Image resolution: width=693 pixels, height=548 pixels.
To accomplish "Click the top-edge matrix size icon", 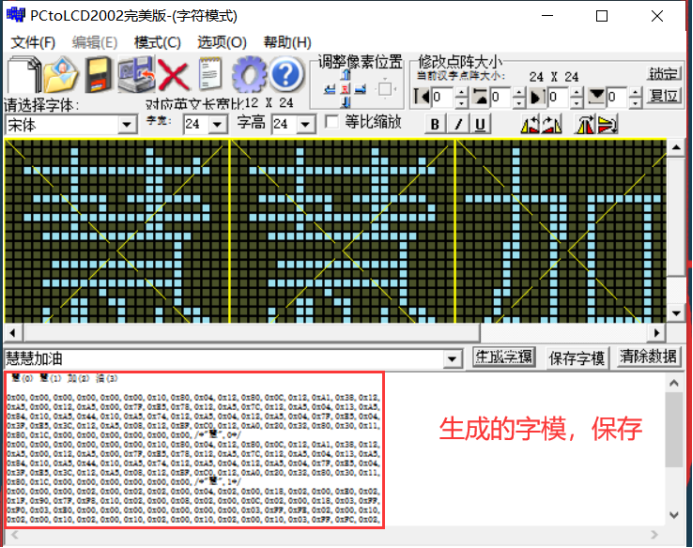I will pos(480,97).
